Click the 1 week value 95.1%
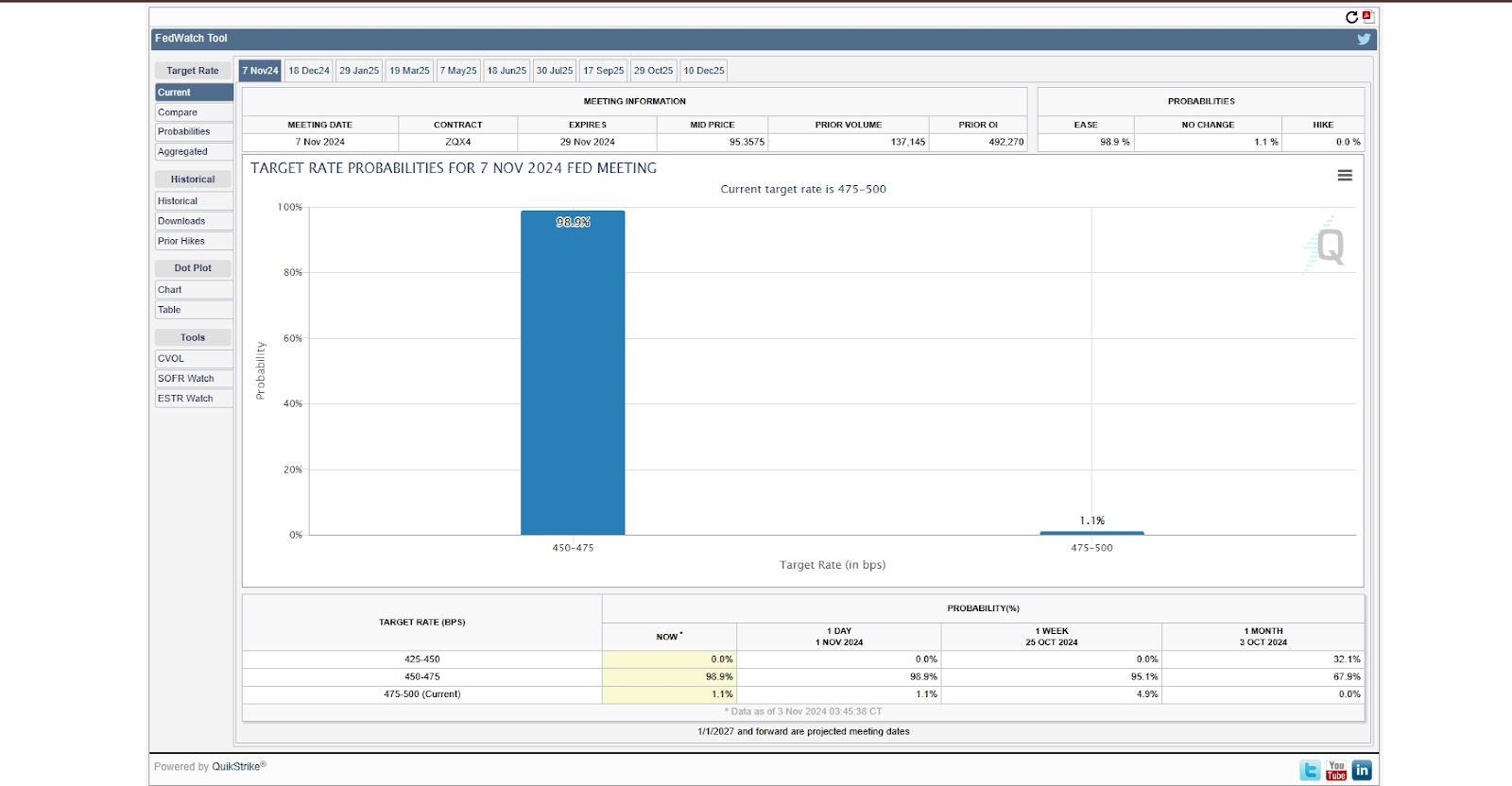The height and width of the screenshot is (786, 1512). (1144, 676)
